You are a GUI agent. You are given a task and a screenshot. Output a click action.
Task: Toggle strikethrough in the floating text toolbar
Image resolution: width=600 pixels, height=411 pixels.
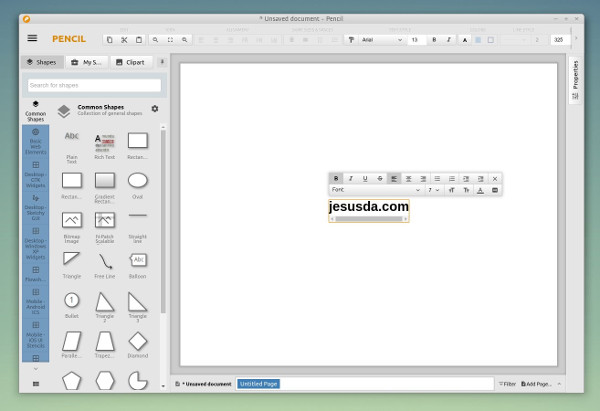(x=379, y=178)
